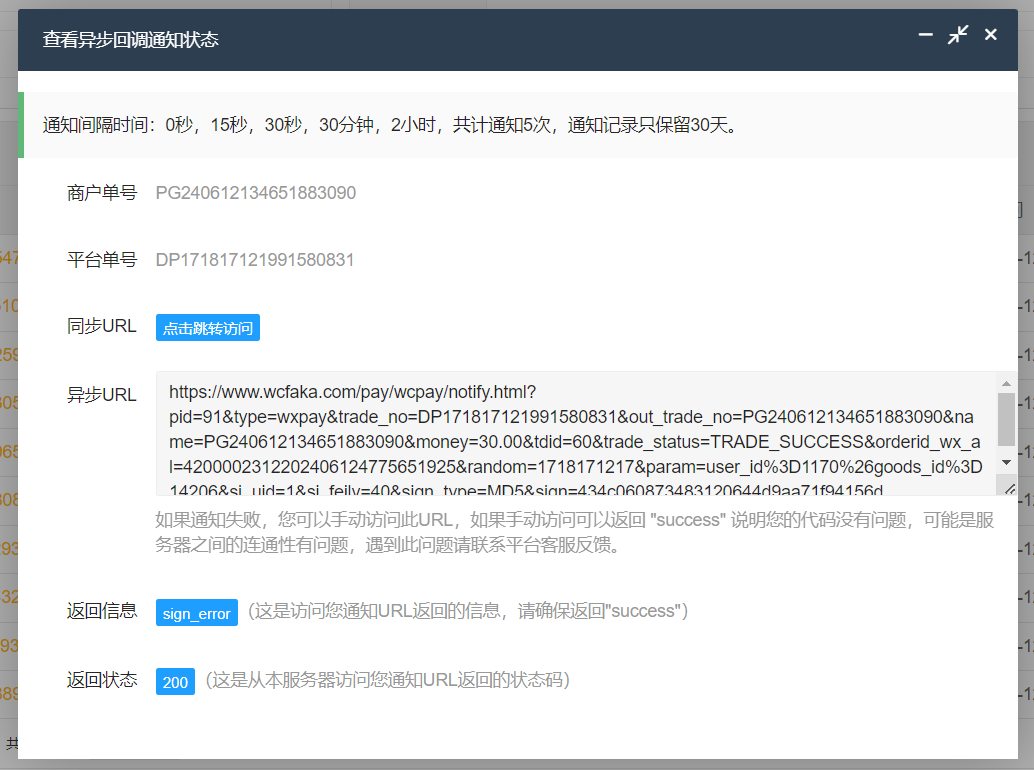Click the 返回信息 field label
The image size is (1034, 770).
[101, 611]
